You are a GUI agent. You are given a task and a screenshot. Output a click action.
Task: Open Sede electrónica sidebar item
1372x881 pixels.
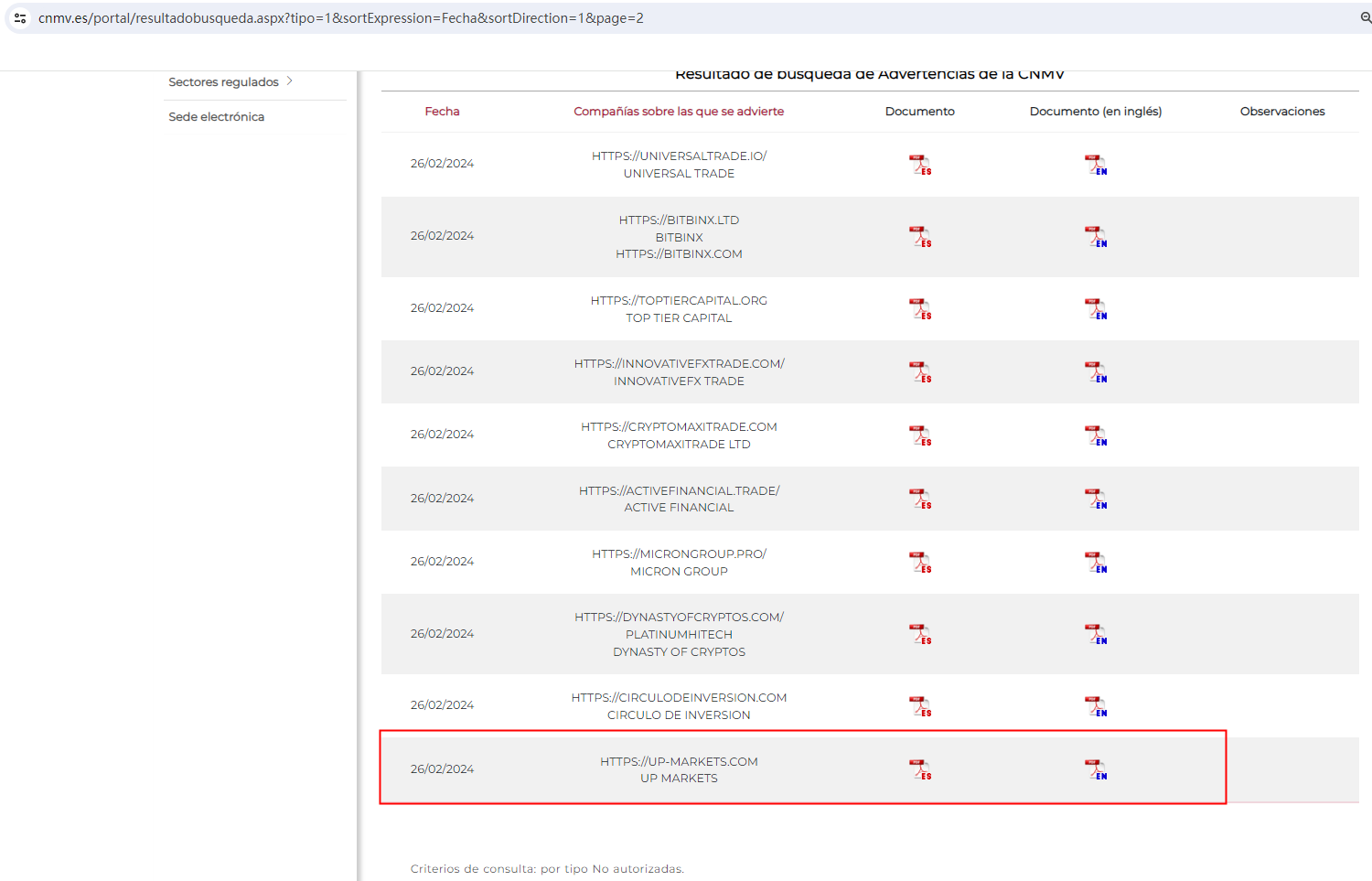click(x=217, y=117)
